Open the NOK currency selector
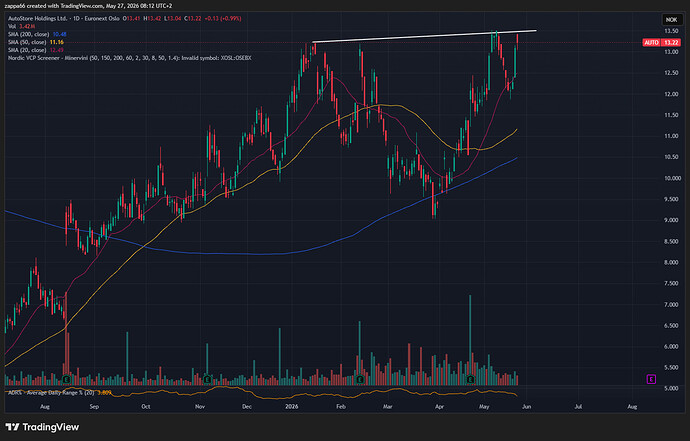 point(672,19)
